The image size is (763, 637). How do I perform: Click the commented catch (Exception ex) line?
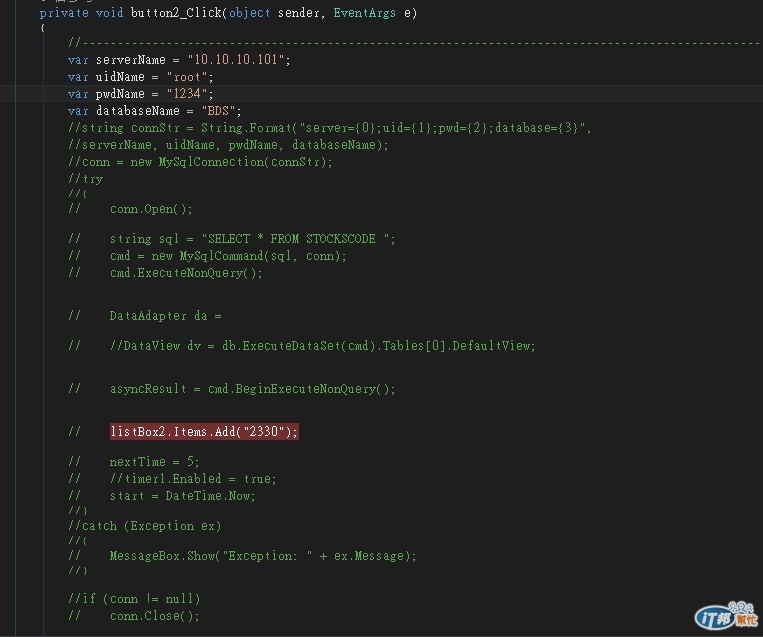coord(145,526)
